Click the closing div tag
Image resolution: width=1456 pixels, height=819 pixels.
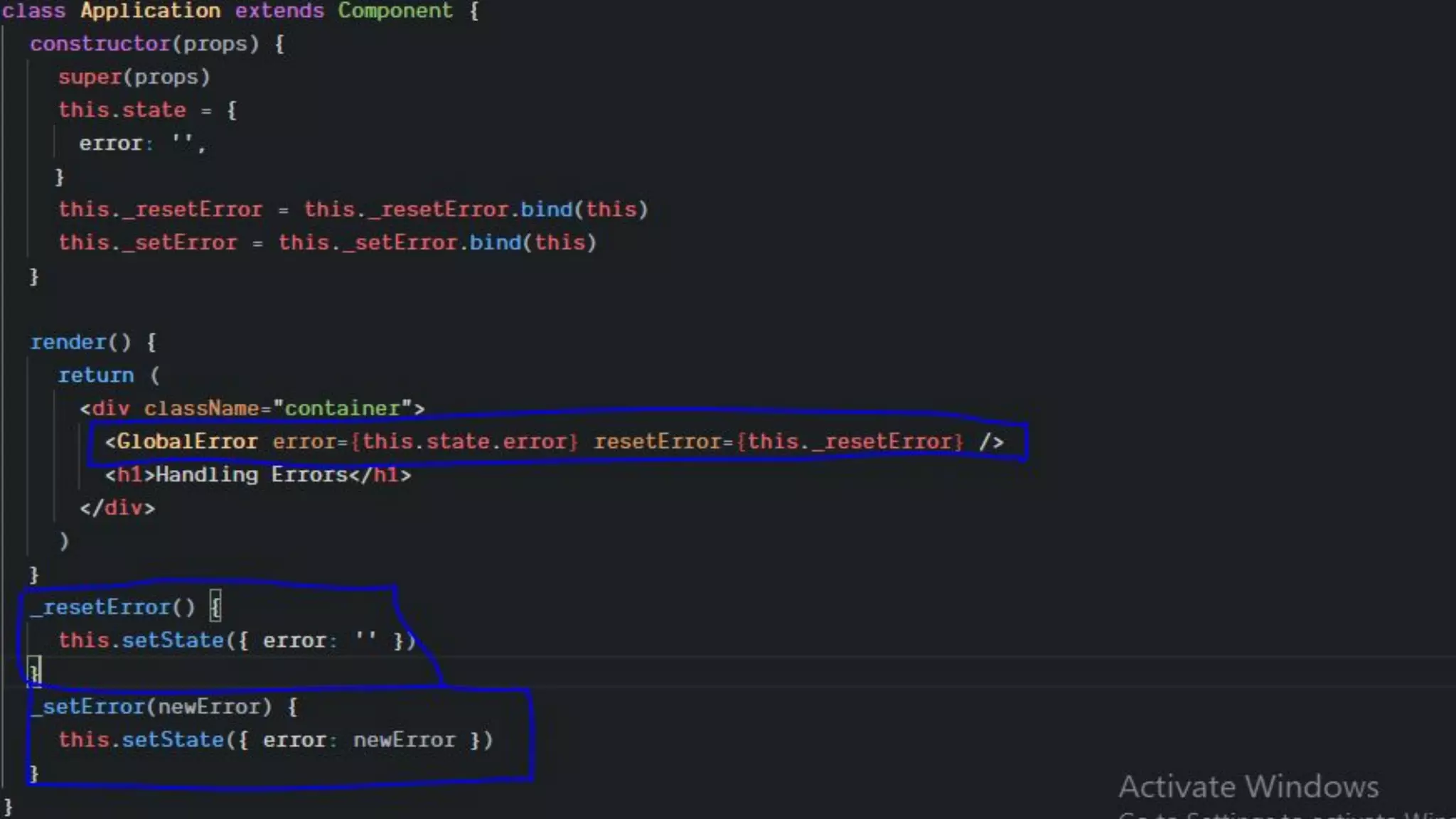click(117, 508)
